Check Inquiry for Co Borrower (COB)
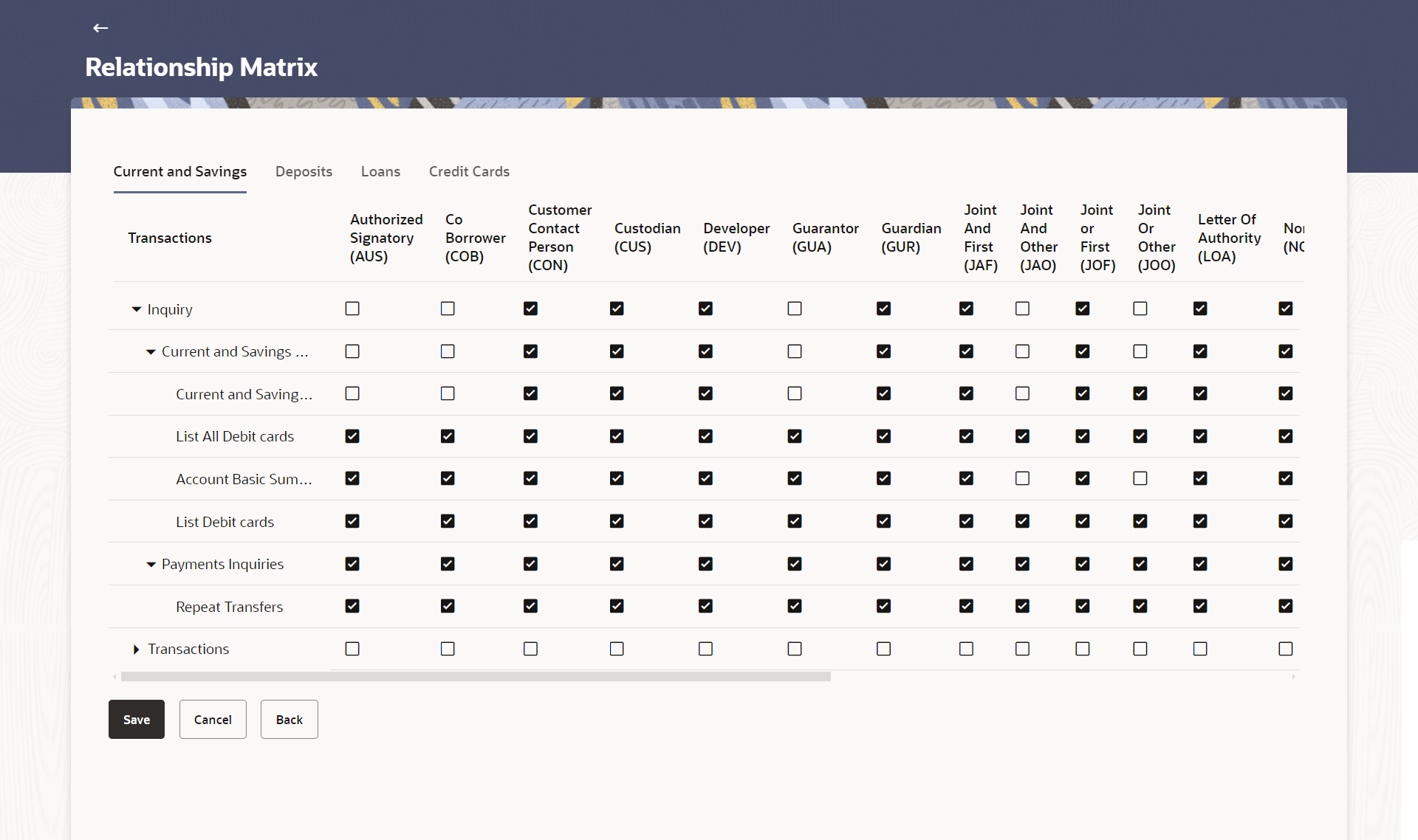1418x840 pixels. (448, 309)
